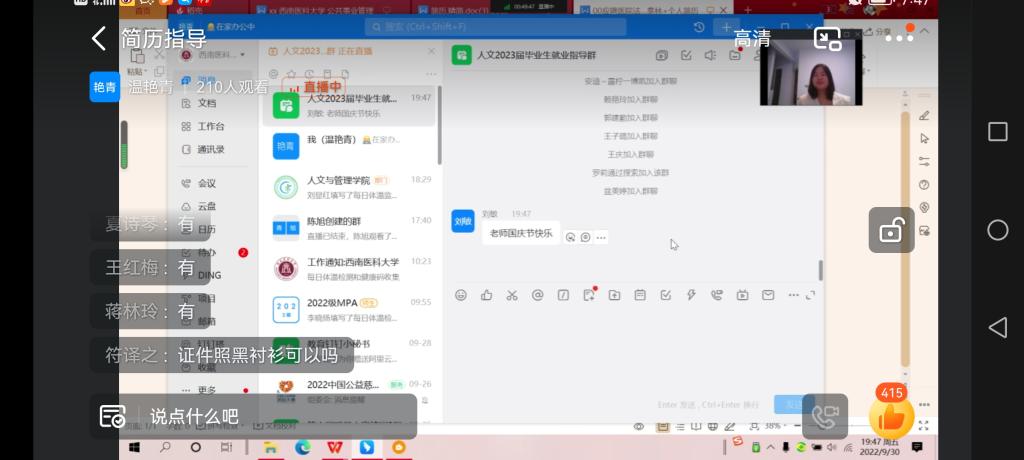This screenshot has height=460, width=1024.
Task: Click the upload file folder icon
Action: [x=615, y=295]
